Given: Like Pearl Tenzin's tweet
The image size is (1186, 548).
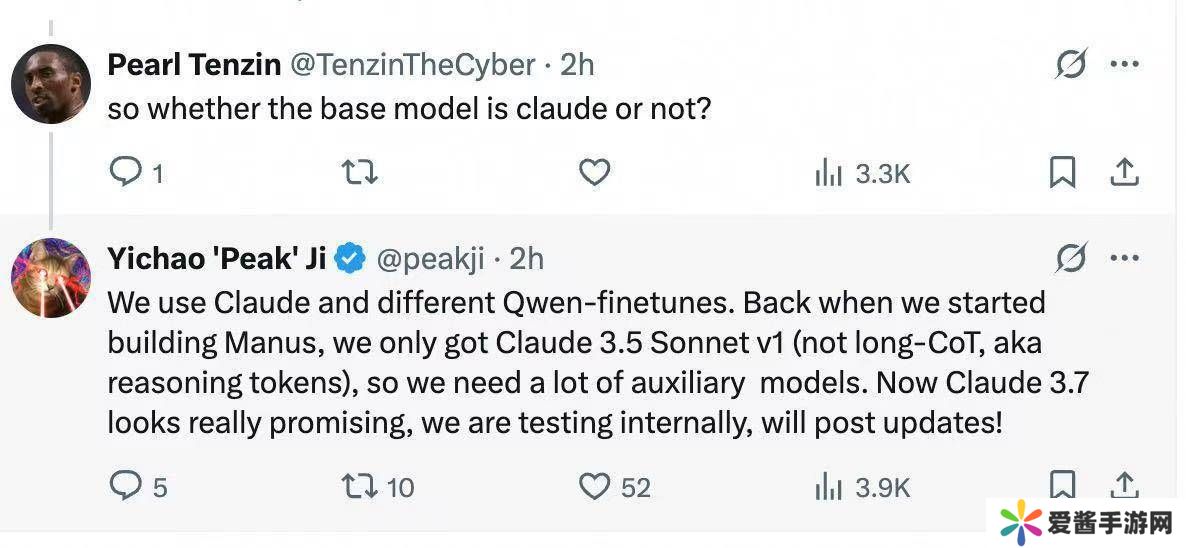Looking at the screenshot, I should coord(595,173).
